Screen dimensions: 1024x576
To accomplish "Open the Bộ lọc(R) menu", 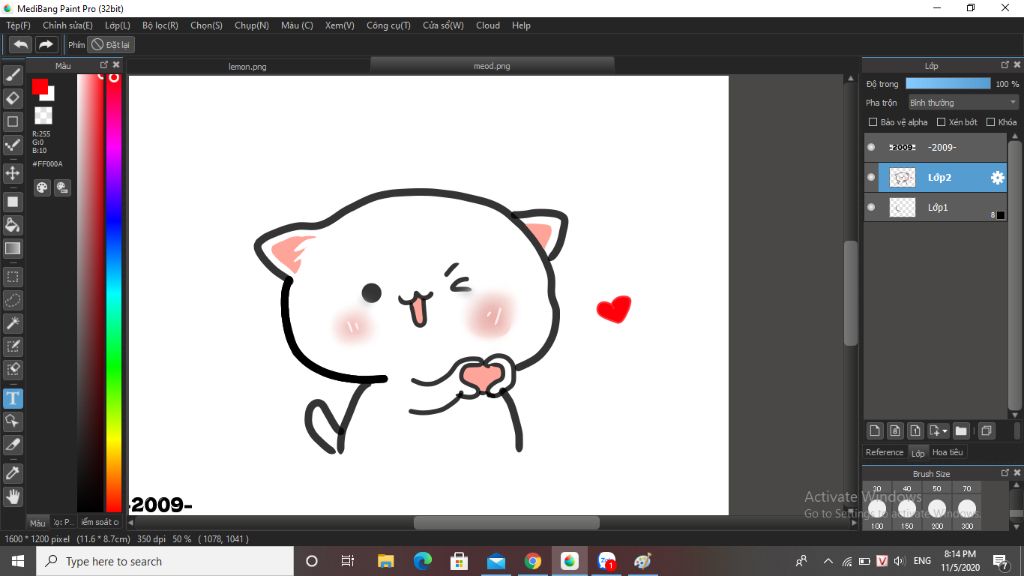I will (x=160, y=25).
